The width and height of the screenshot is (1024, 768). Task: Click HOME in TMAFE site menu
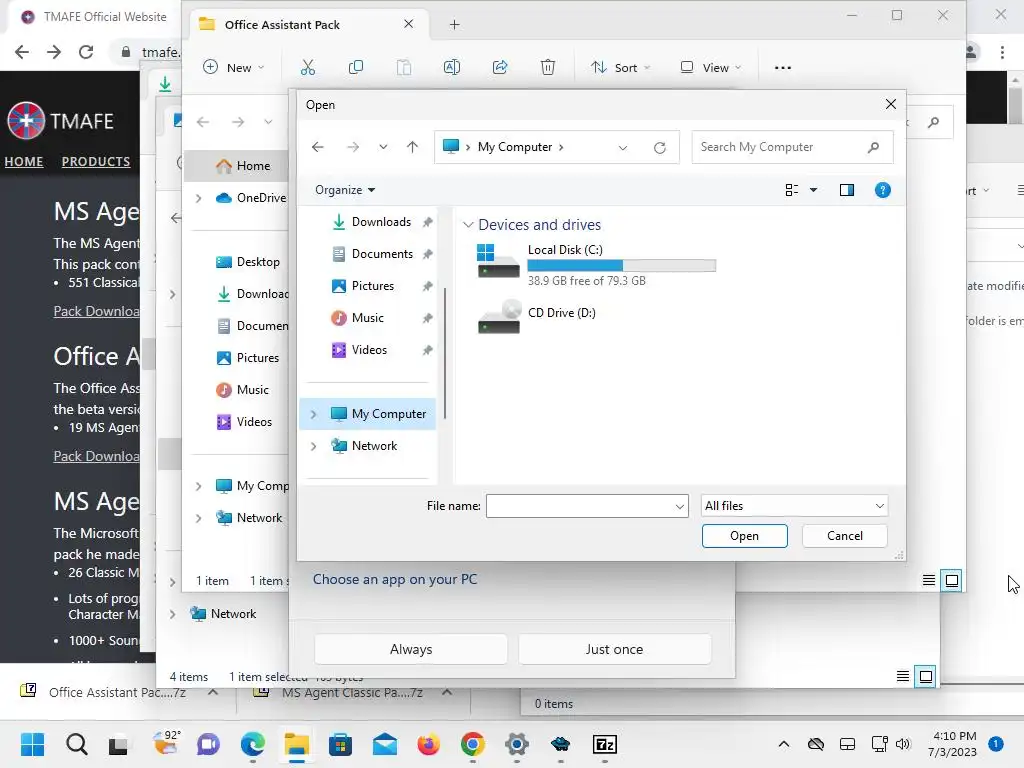[24, 161]
